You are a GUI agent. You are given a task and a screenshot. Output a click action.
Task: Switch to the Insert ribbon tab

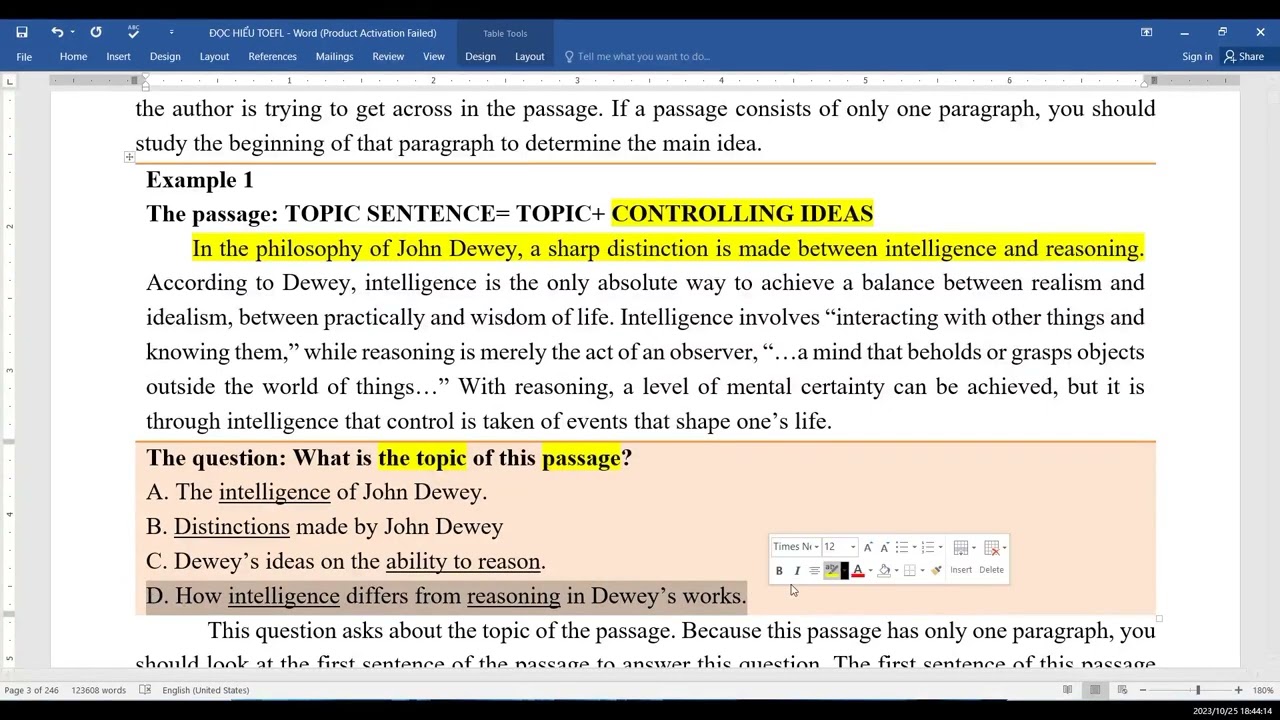[118, 57]
